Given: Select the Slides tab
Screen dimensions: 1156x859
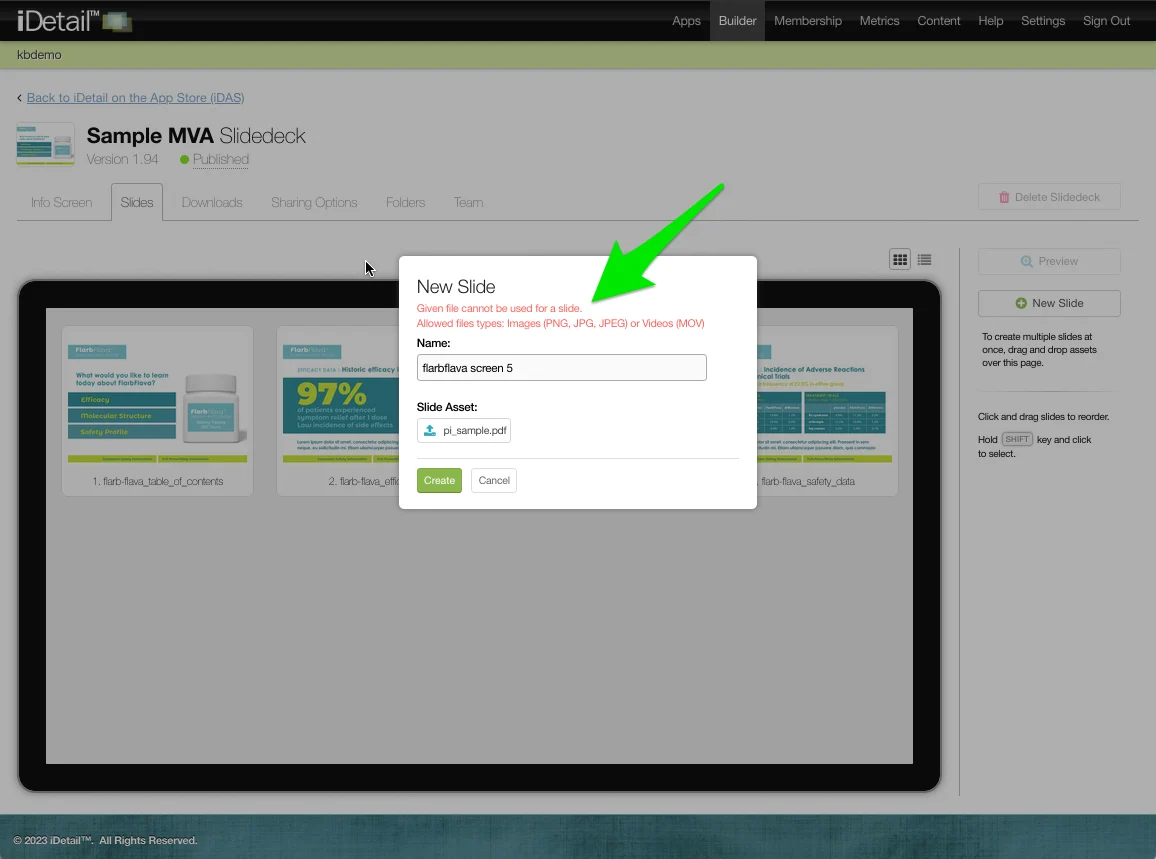Looking at the screenshot, I should coord(137,203).
